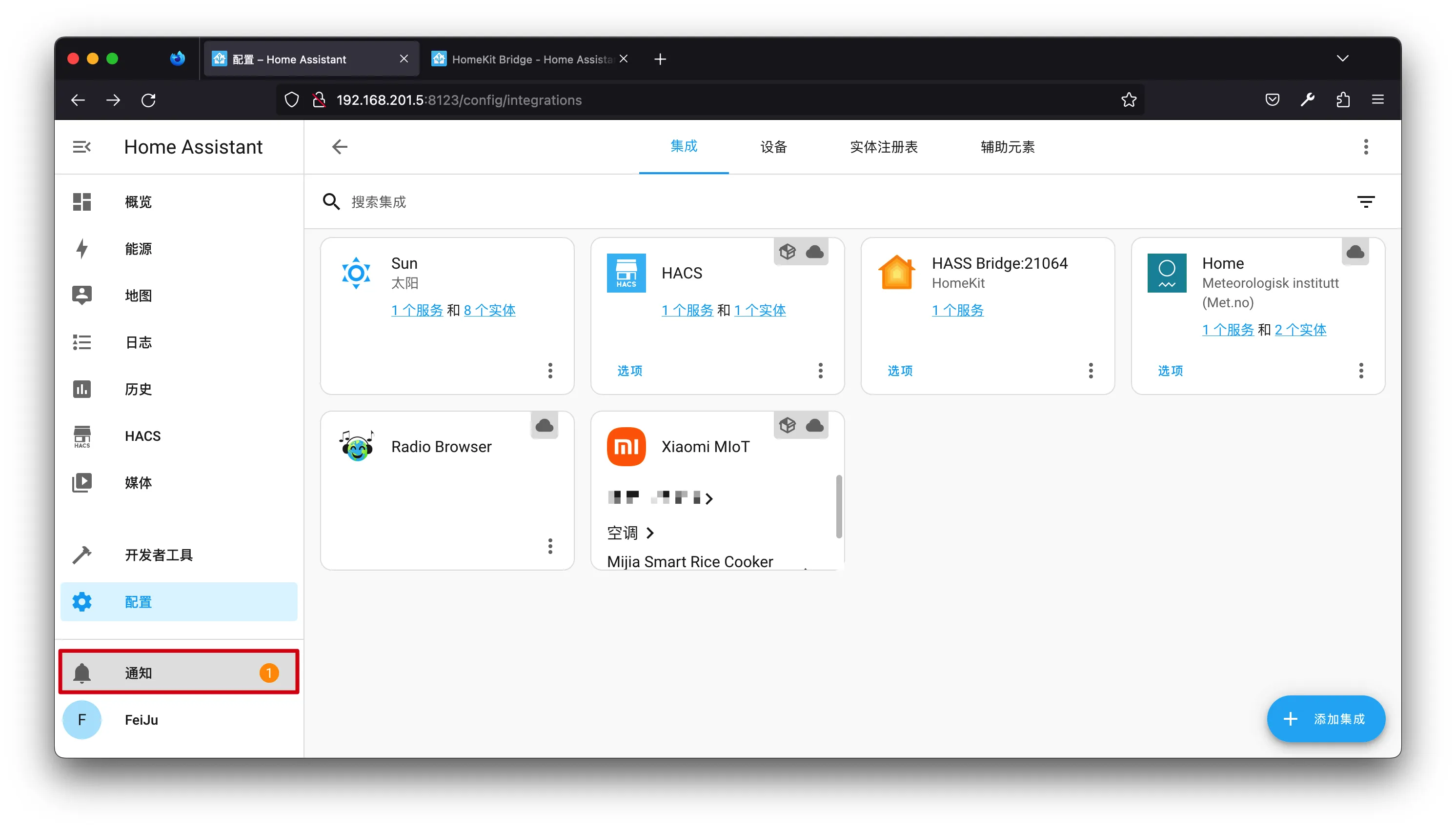Expand the 空调 device entry
The image size is (1456, 830).
[631, 533]
